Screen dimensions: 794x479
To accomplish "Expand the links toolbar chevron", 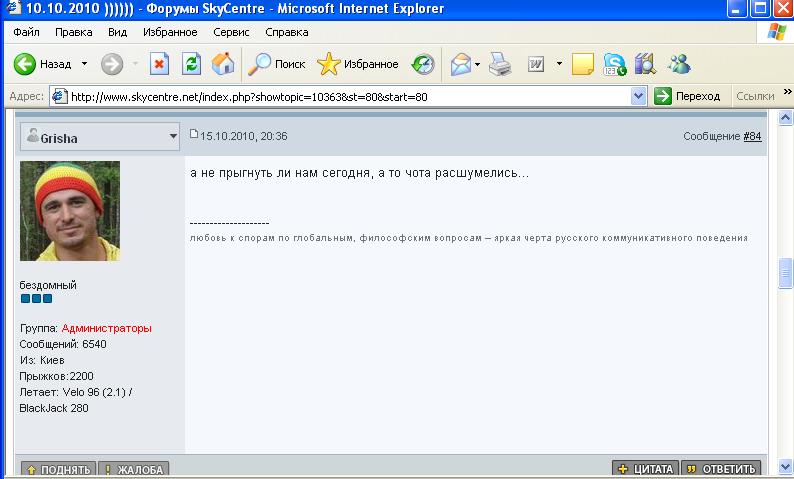I will 787,92.
